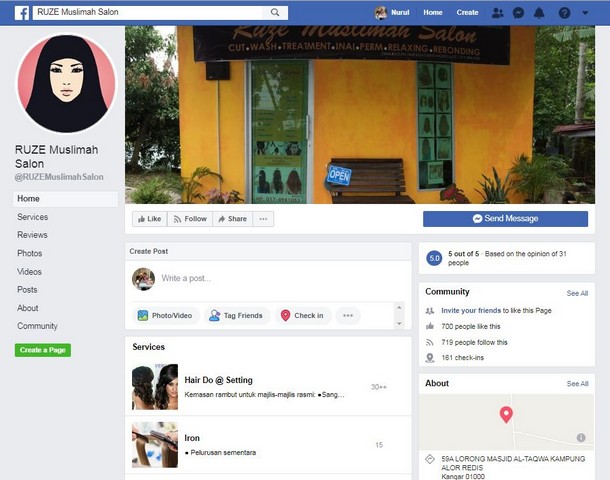Open the Messenger icon in top bar
The height and width of the screenshot is (480, 610).
[x=518, y=12]
